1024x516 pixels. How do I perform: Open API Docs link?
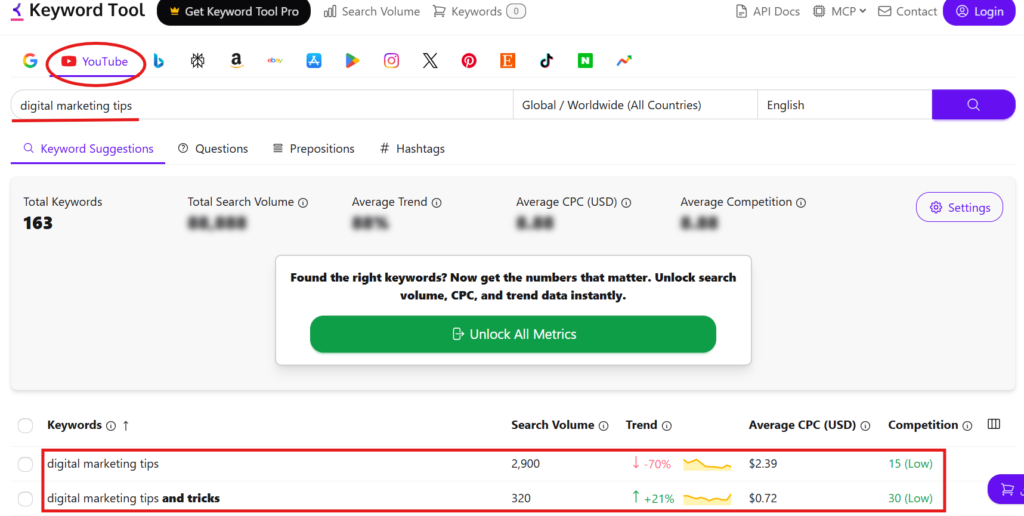click(x=767, y=12)
